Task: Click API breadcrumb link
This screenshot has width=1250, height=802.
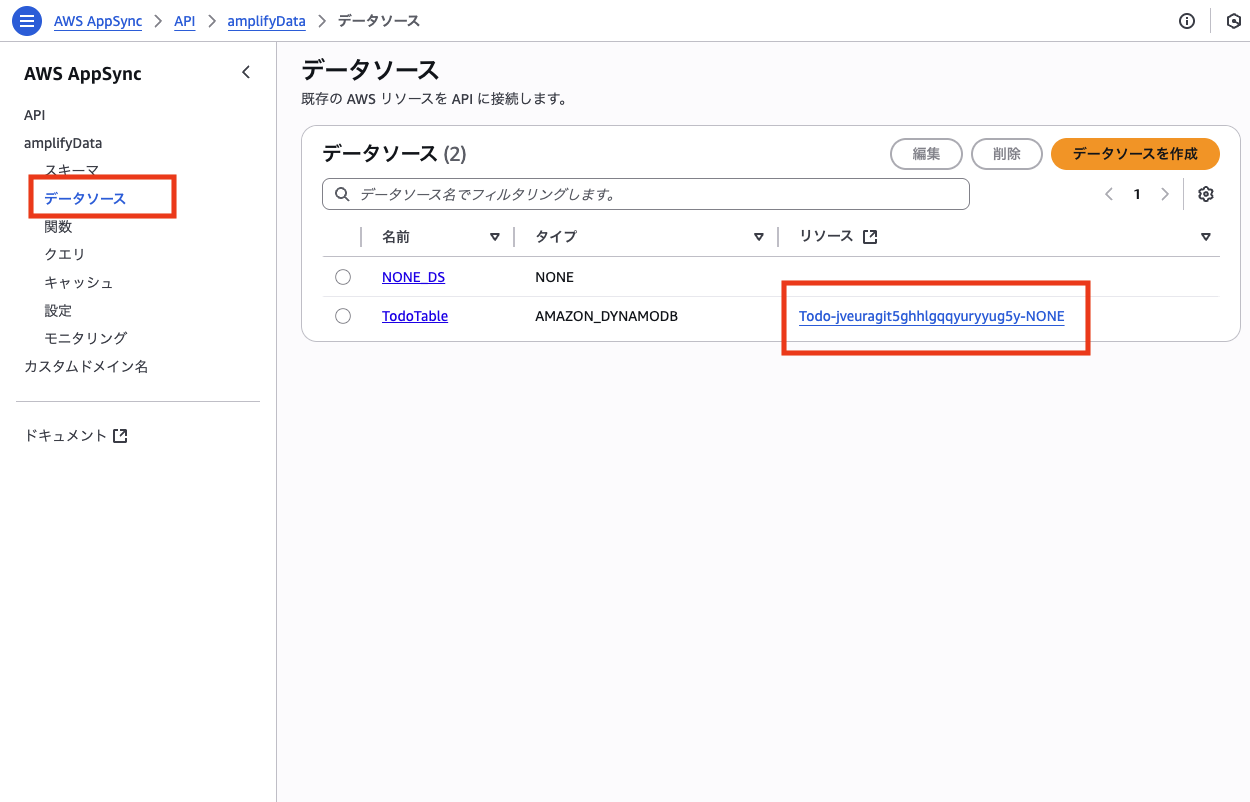Action: click(x=184, y=21)
